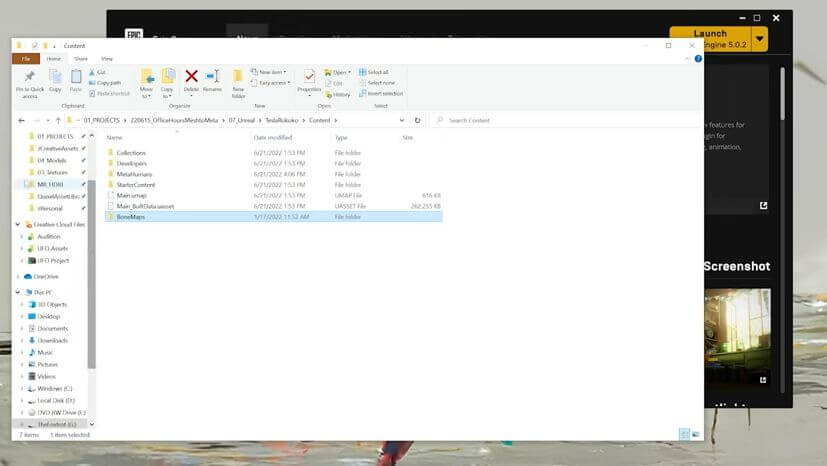Screen dimensions: 827x466
Task: Select the MetaHumans folder
Action: (134, 174)
